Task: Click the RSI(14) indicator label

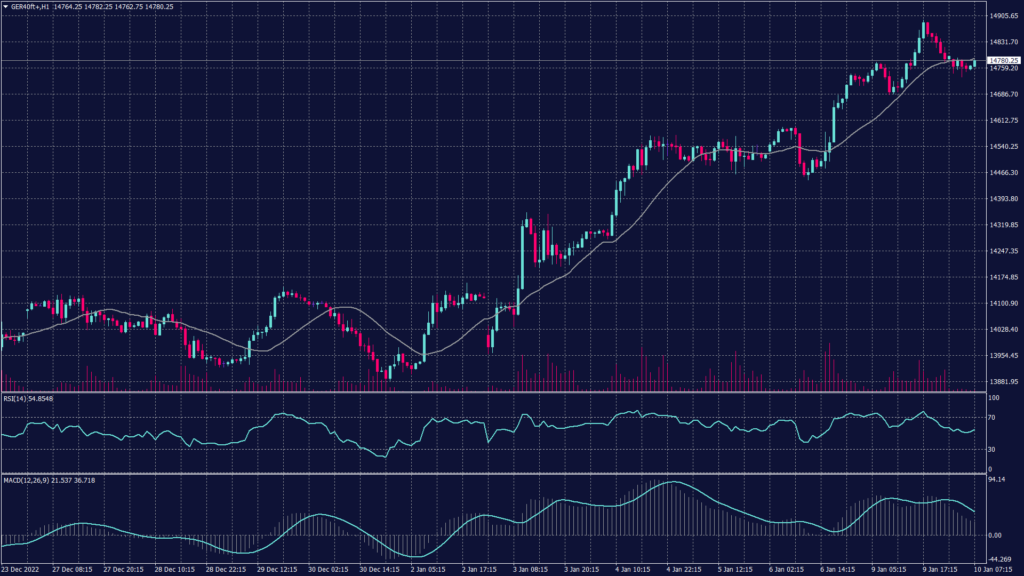Action: 14,398
